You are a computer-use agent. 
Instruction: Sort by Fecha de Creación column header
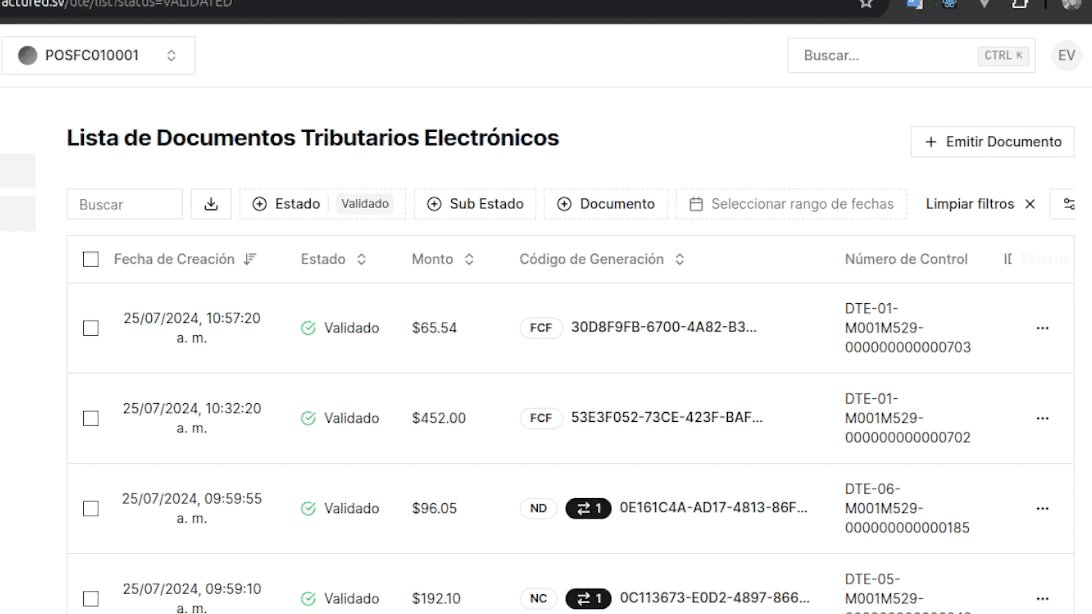[174, 260]
